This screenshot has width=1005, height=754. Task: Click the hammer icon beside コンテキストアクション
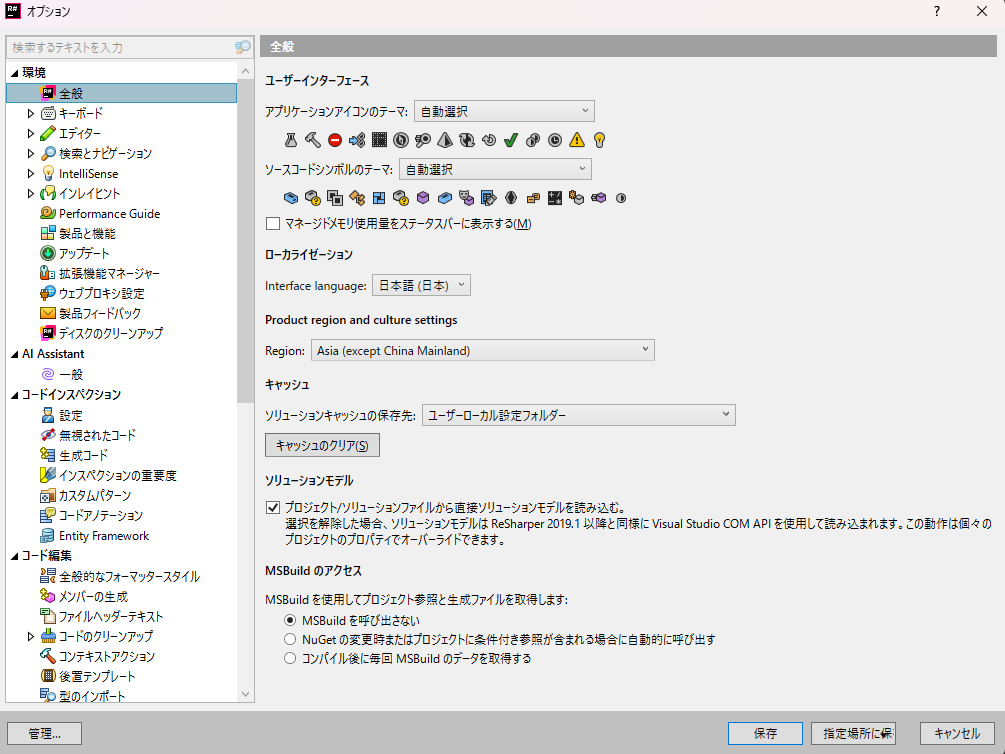[48, 656]
